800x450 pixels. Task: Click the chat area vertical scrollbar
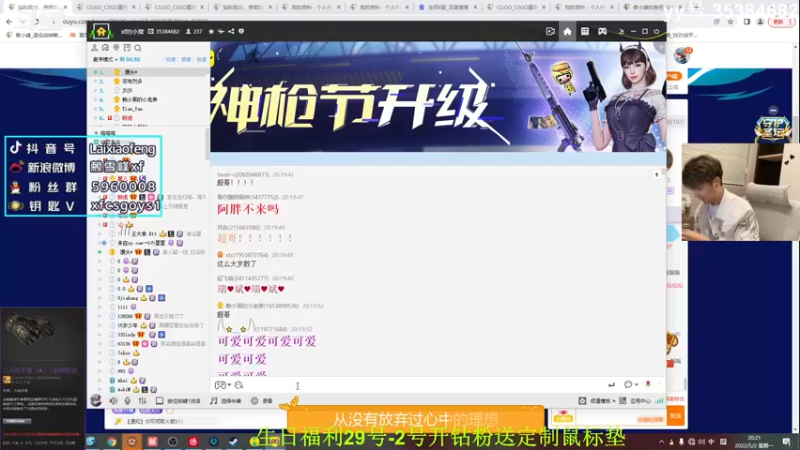coord(663,173)
